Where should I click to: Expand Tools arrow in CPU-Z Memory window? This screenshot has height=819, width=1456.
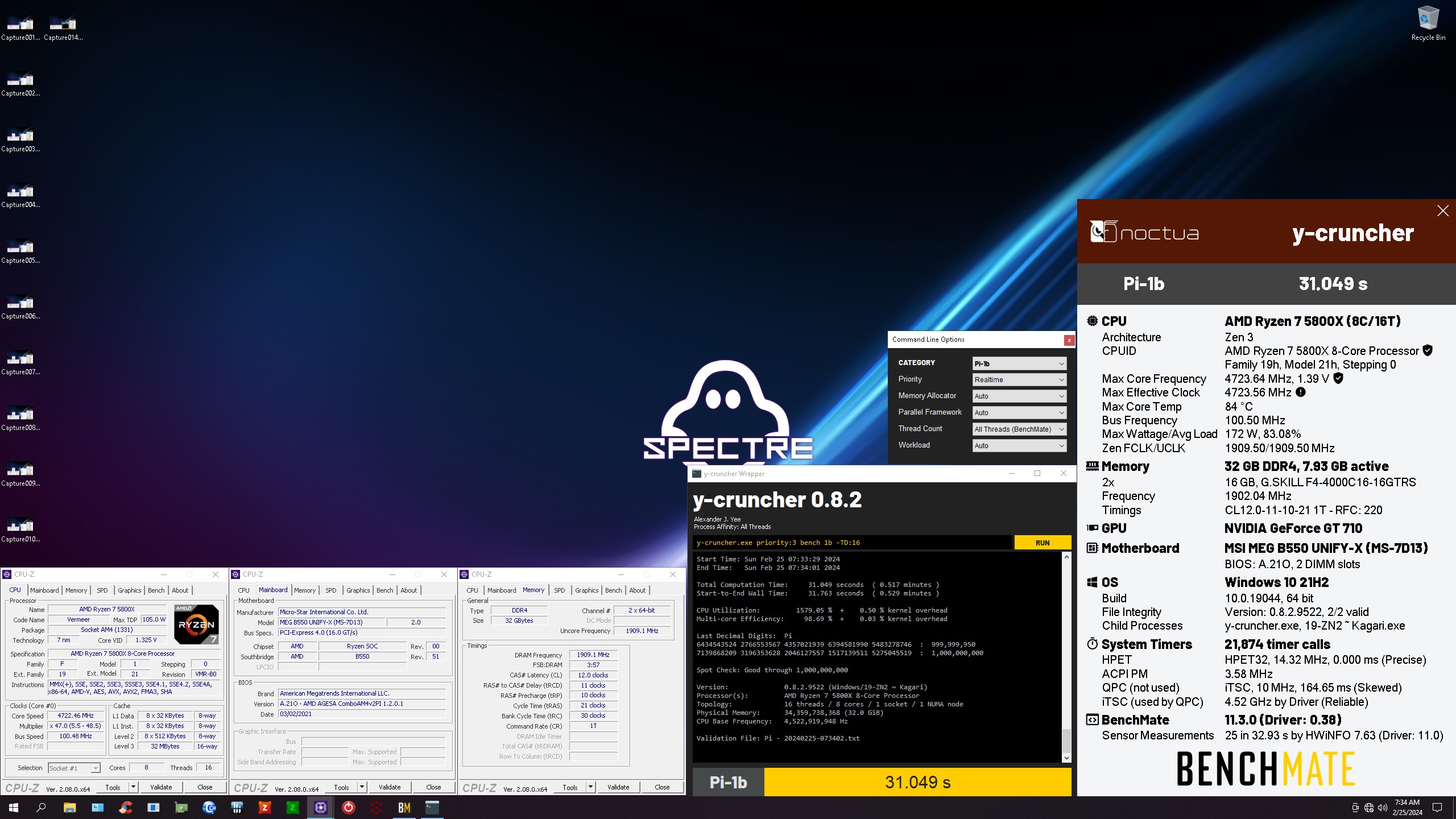(x=590, y=787)
